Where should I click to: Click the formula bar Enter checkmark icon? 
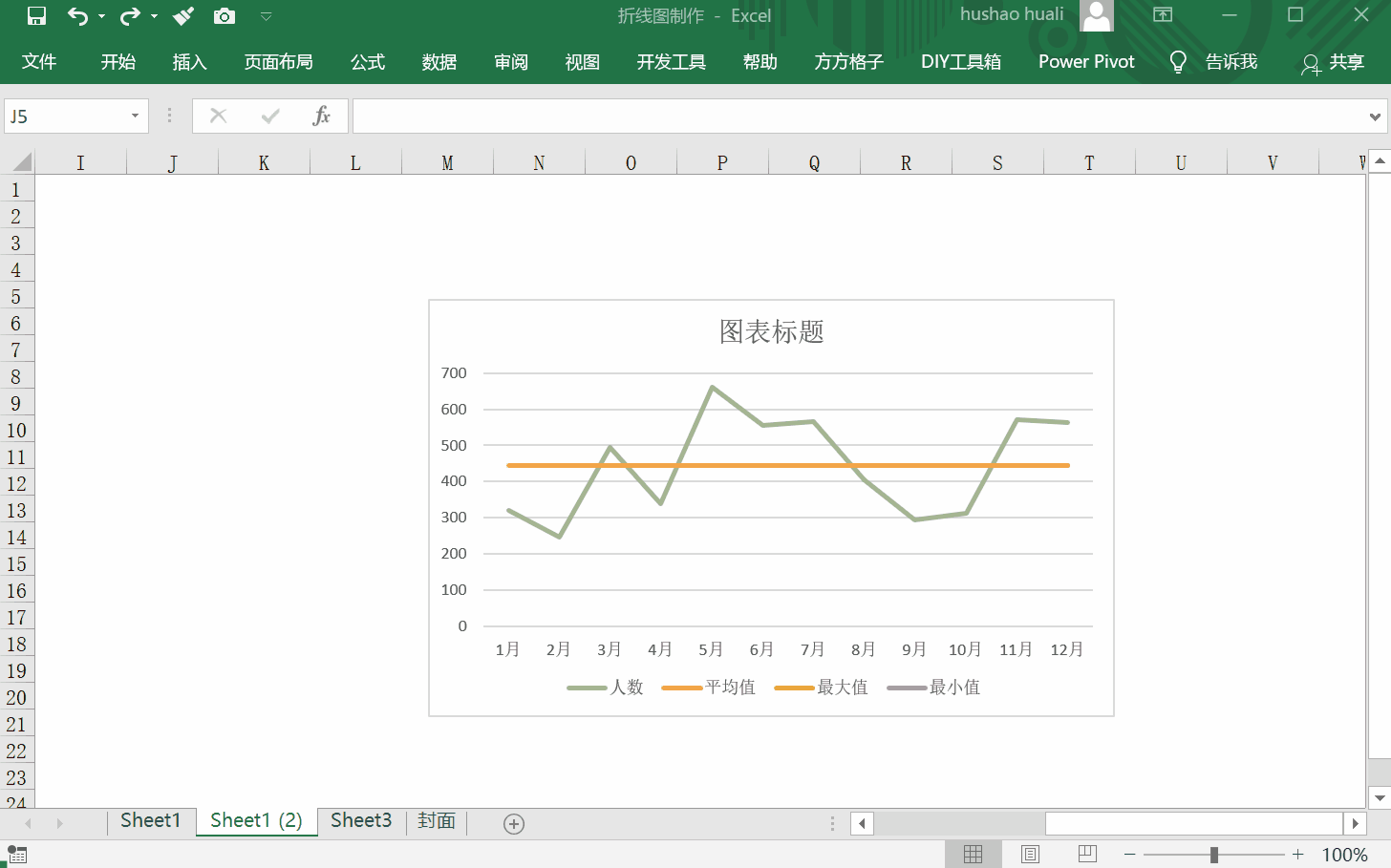click(270, 116)
